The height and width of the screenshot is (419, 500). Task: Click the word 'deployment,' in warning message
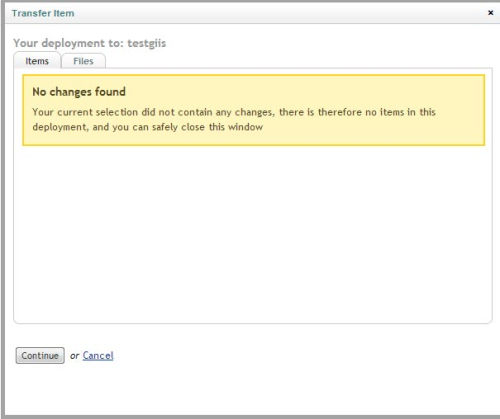point(61,127)
